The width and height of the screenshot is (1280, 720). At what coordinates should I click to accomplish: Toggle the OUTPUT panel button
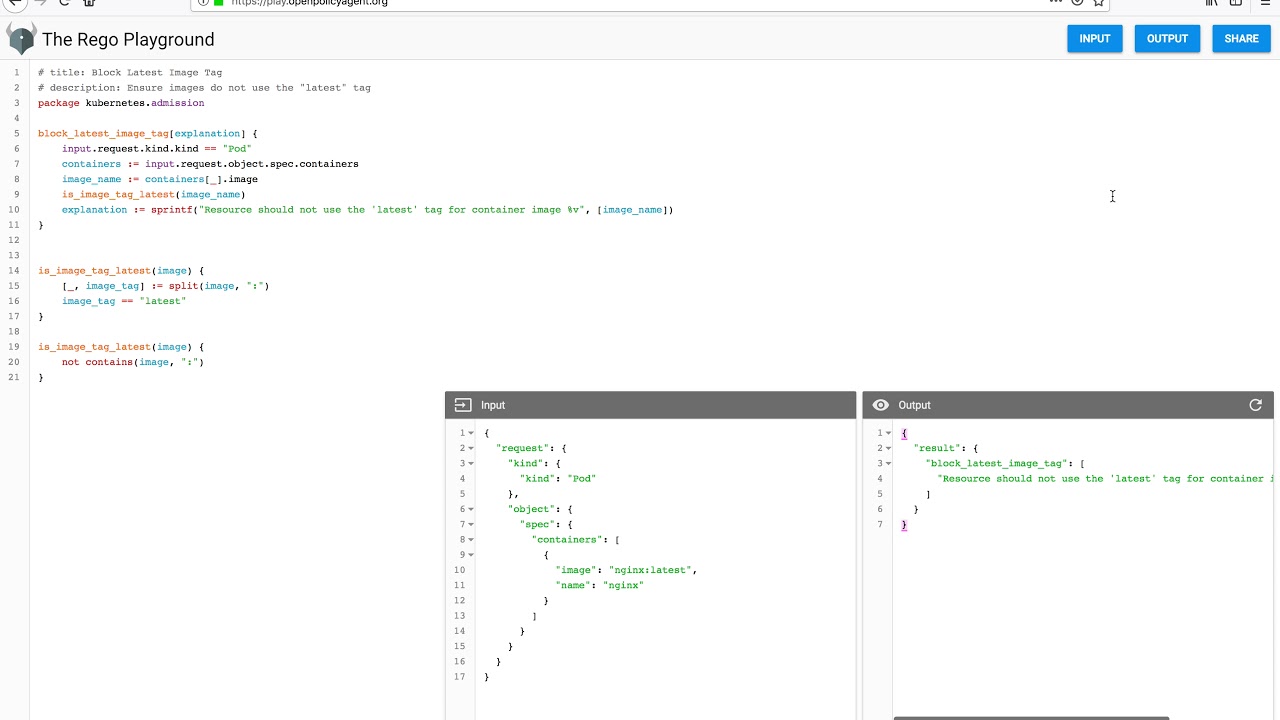[1167, 39]
